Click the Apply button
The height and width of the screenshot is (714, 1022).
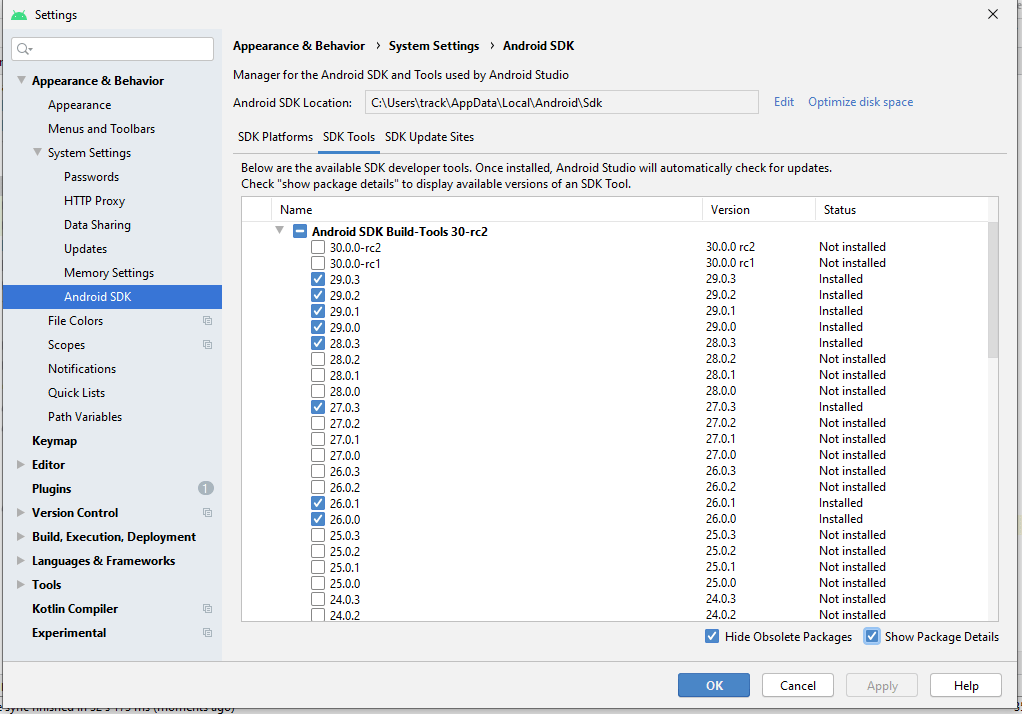tap(882, 685)
